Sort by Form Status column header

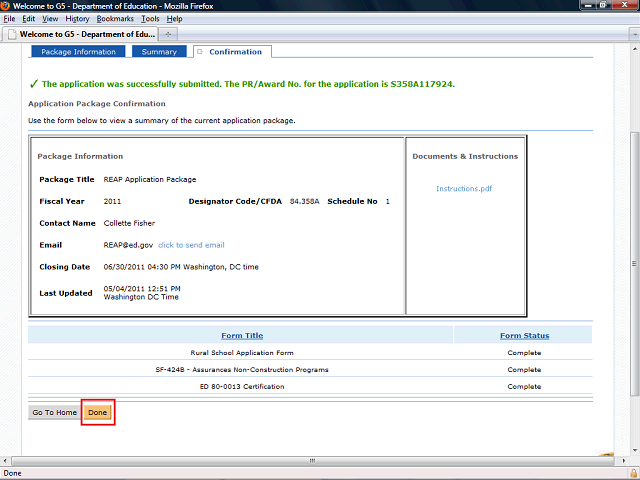524,336
